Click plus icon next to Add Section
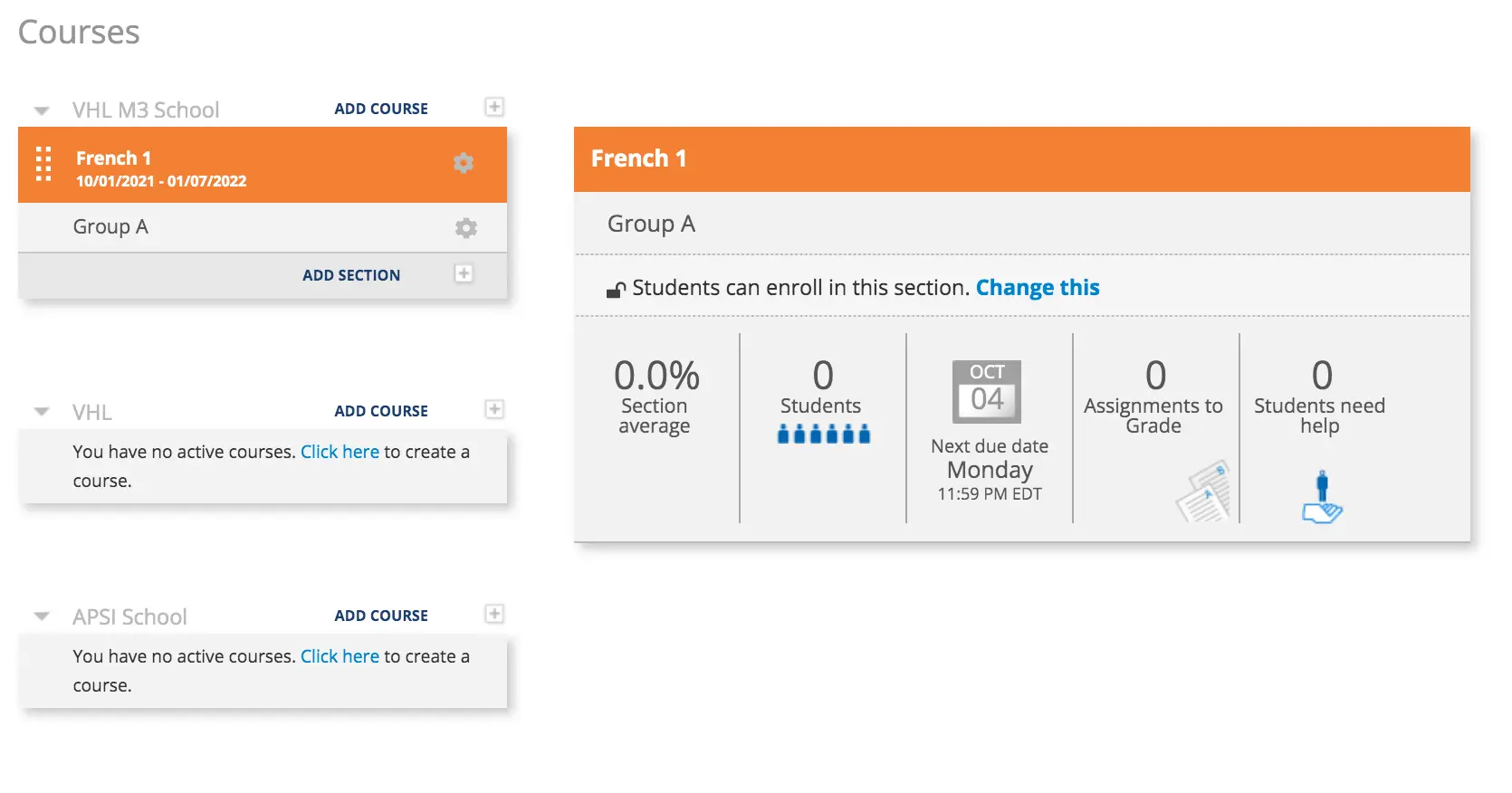This screenshot has height=793, width=1512. point(464,273)
